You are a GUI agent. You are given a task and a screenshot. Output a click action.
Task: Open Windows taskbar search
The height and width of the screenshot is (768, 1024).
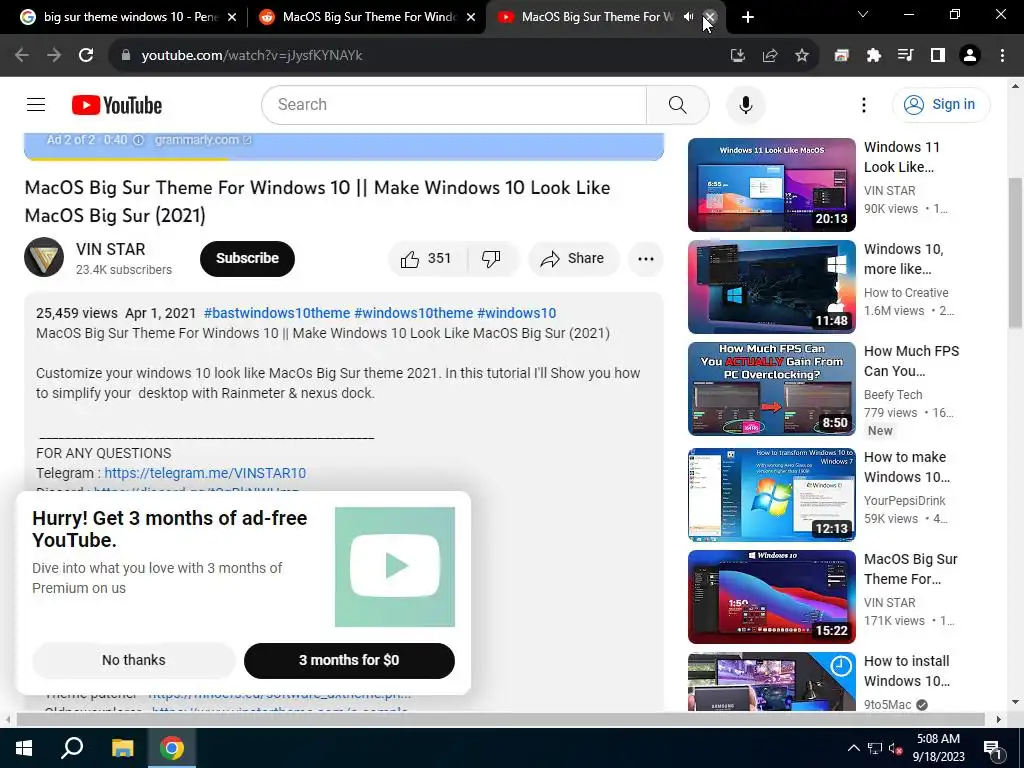pyautogui.click(x=72, y=748)
